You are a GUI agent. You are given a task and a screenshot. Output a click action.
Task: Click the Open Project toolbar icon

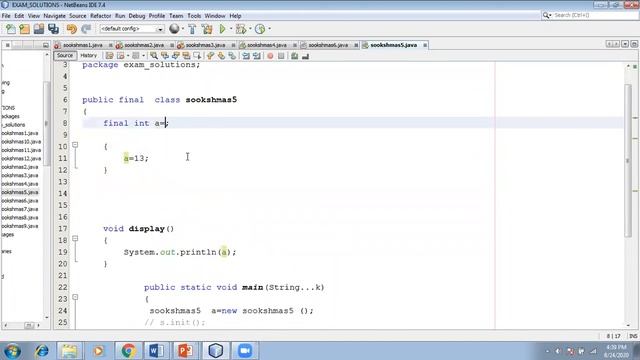39,29
